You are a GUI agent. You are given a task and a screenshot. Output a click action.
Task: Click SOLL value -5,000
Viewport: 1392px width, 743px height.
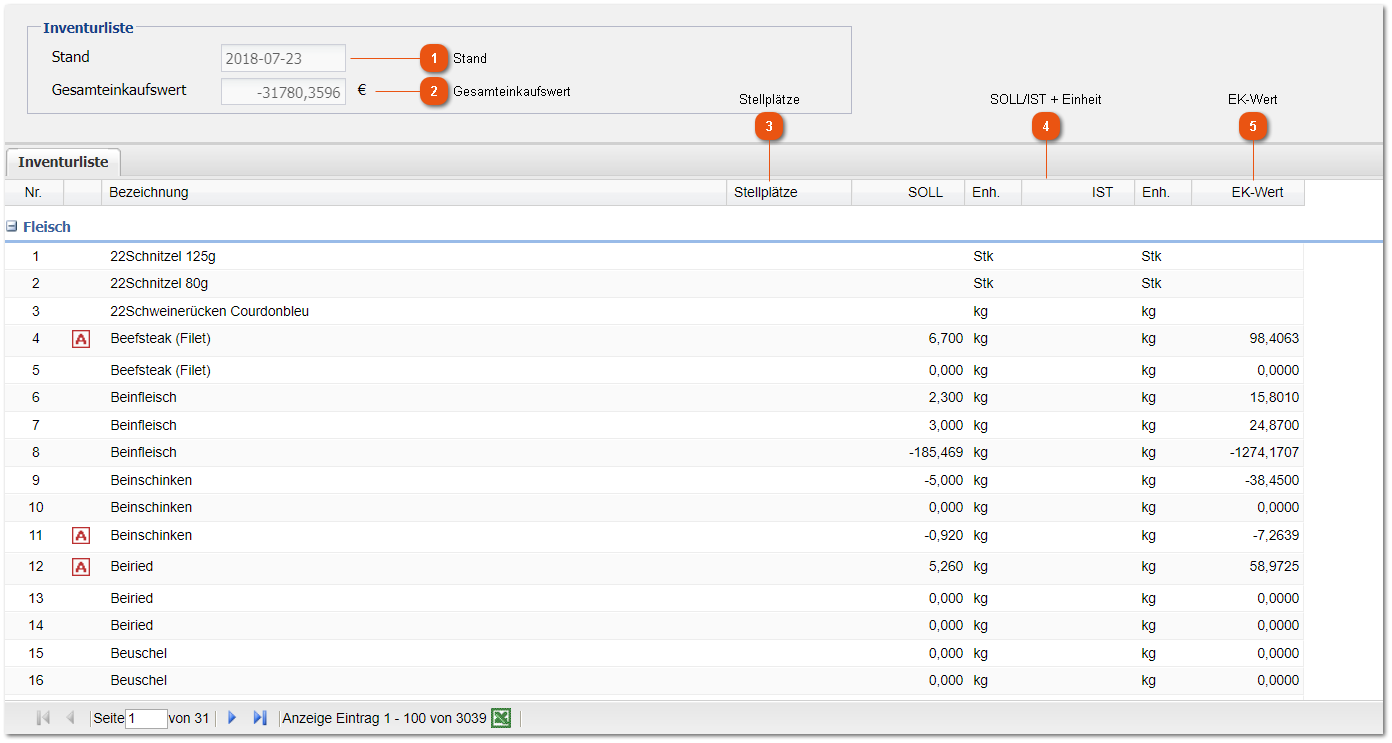click(943, 480)
